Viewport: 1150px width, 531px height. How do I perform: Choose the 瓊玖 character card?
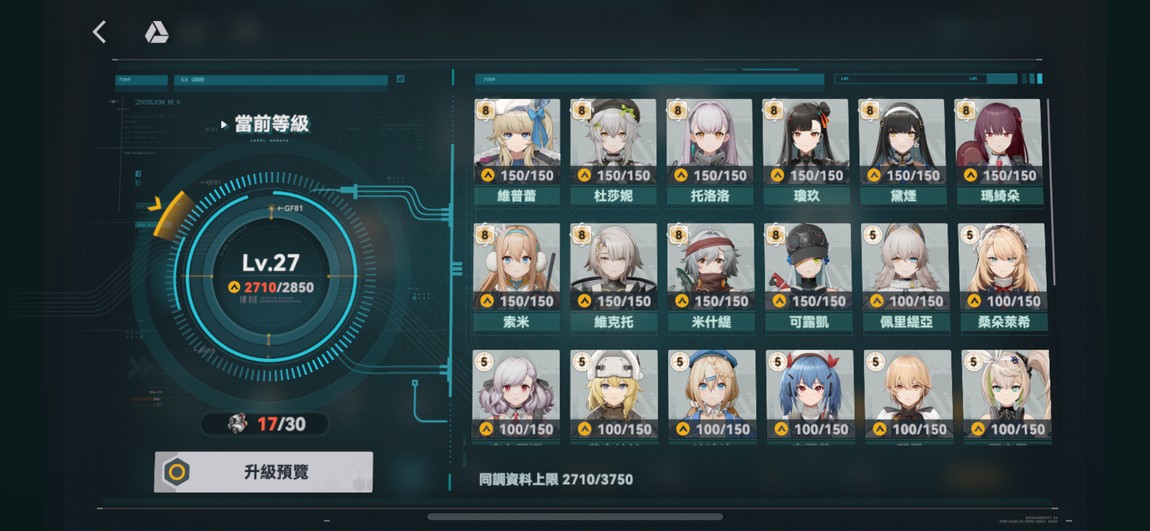coord(806,152)
